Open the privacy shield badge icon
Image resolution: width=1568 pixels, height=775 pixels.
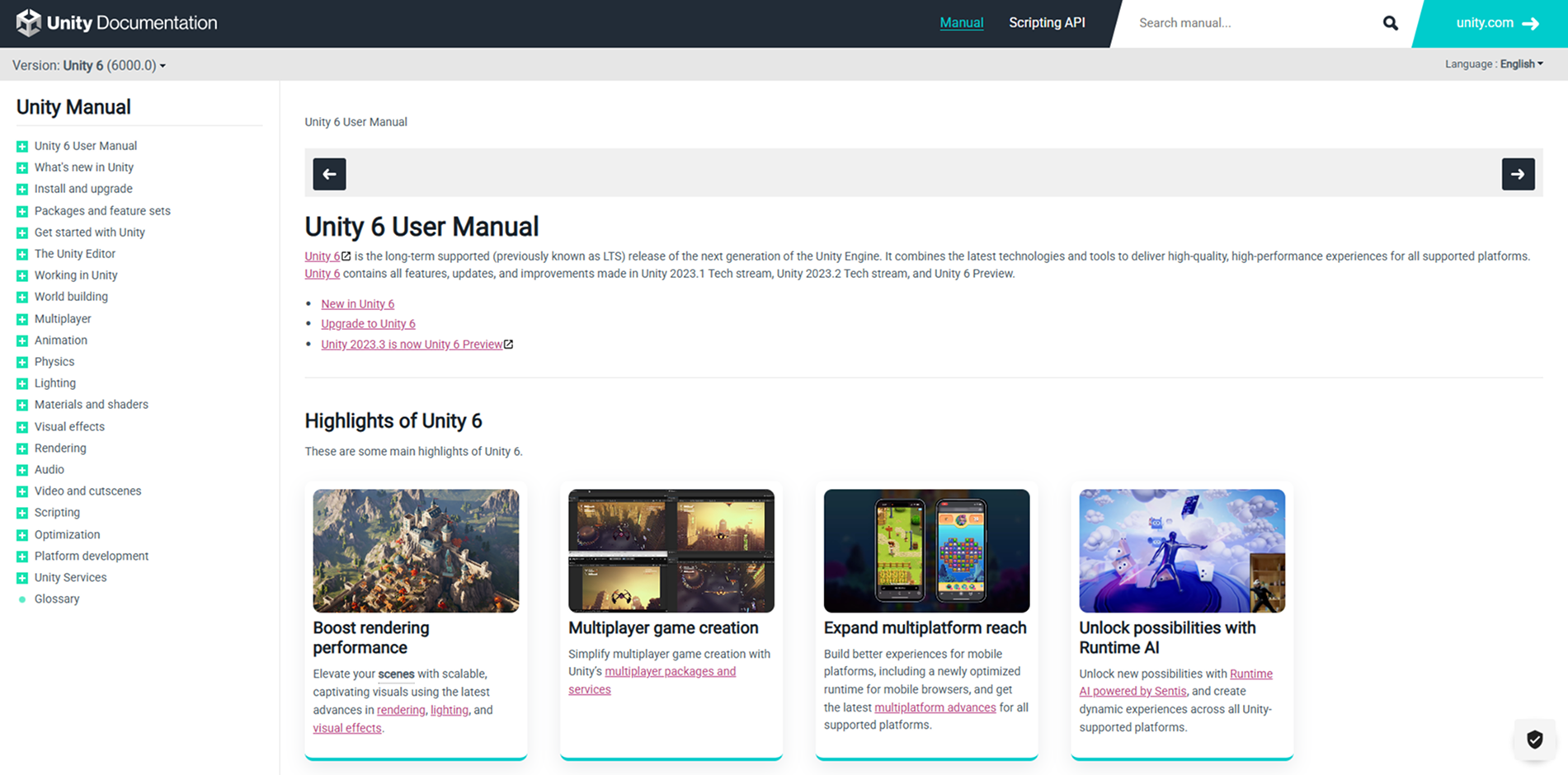(x=1534, y=740)
